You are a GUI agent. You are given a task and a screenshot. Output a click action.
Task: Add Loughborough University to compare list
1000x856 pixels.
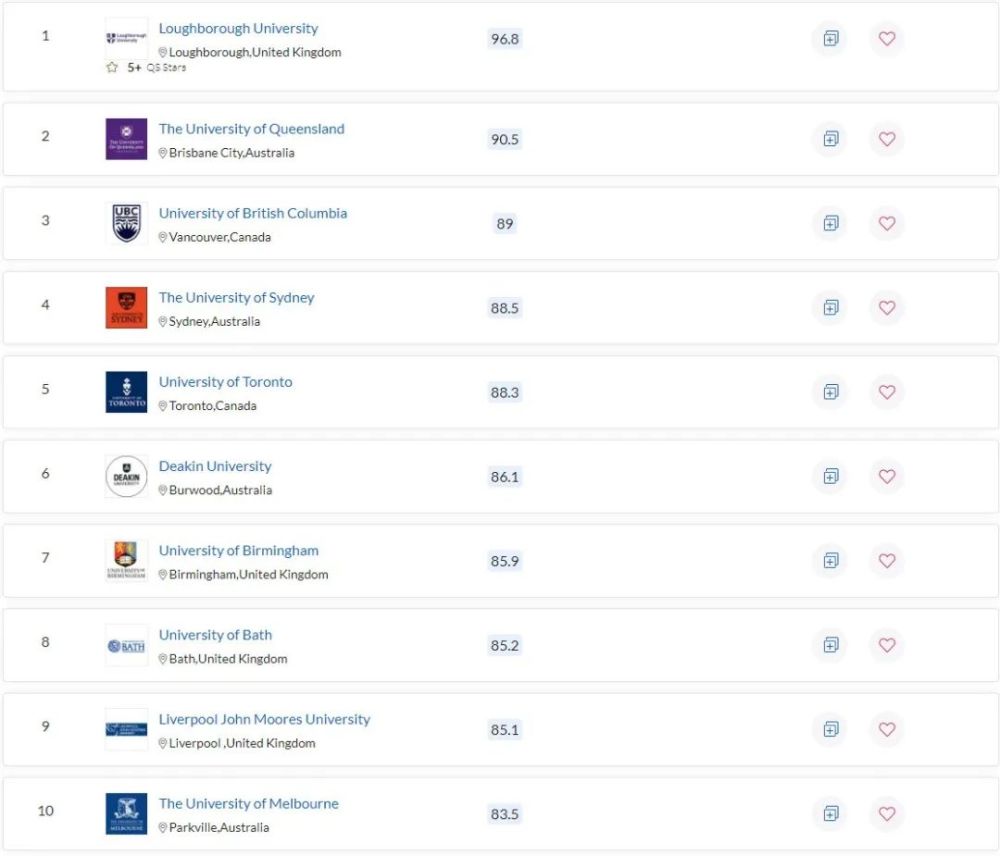tap(830, 38)
